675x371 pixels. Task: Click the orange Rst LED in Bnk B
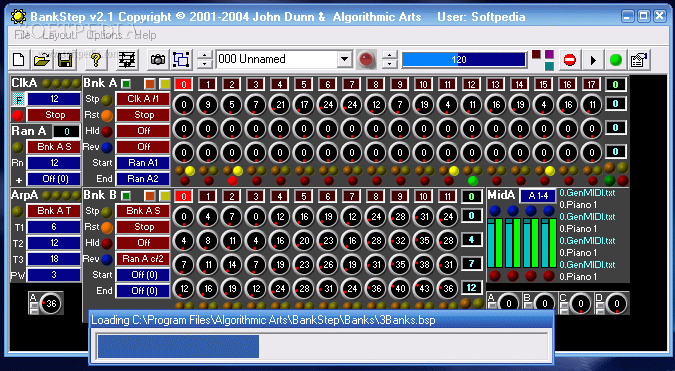pyautogui.click(x=107, y=227)
